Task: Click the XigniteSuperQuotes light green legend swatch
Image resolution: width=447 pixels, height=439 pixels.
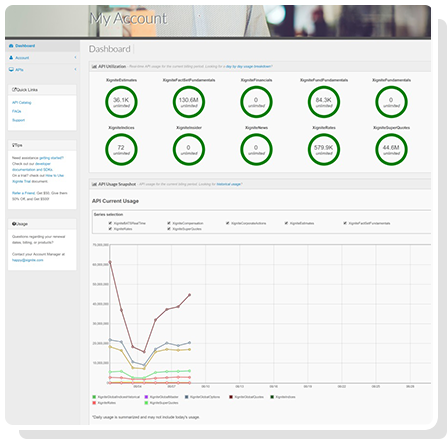Action: [x=146, y=403]
